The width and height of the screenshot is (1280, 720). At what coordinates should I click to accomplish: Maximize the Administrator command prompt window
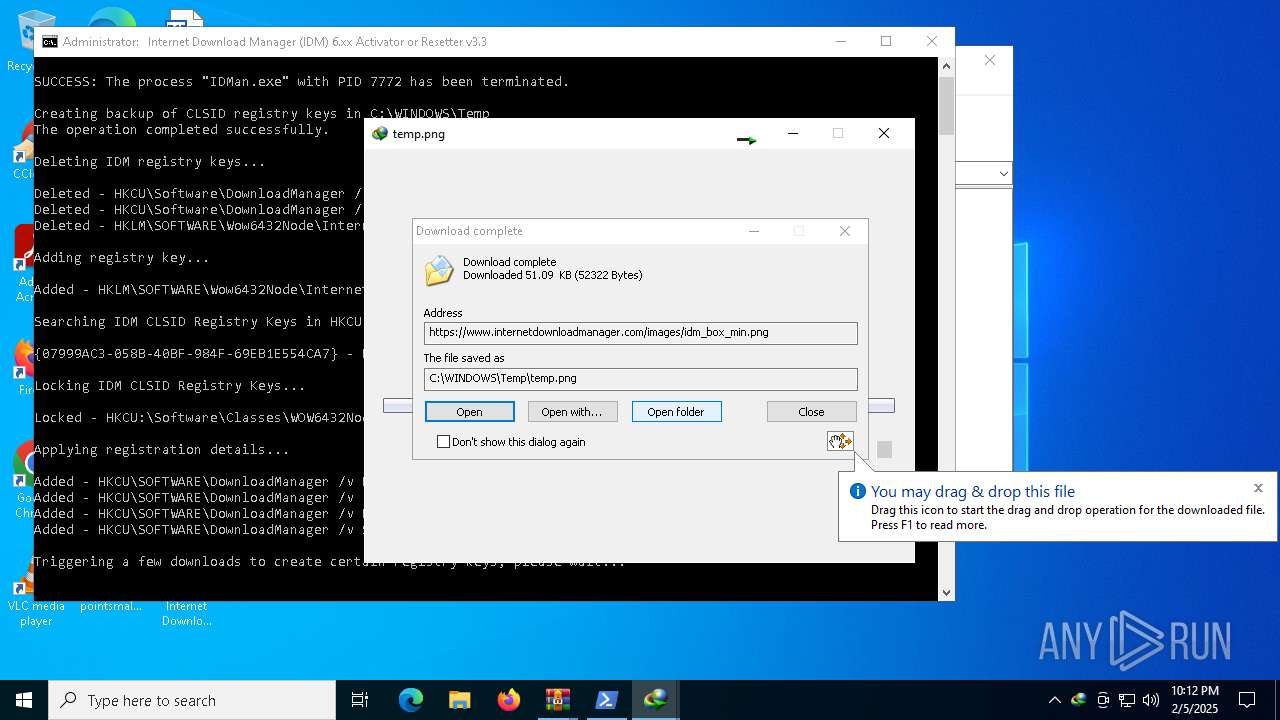tap(886, 41)
